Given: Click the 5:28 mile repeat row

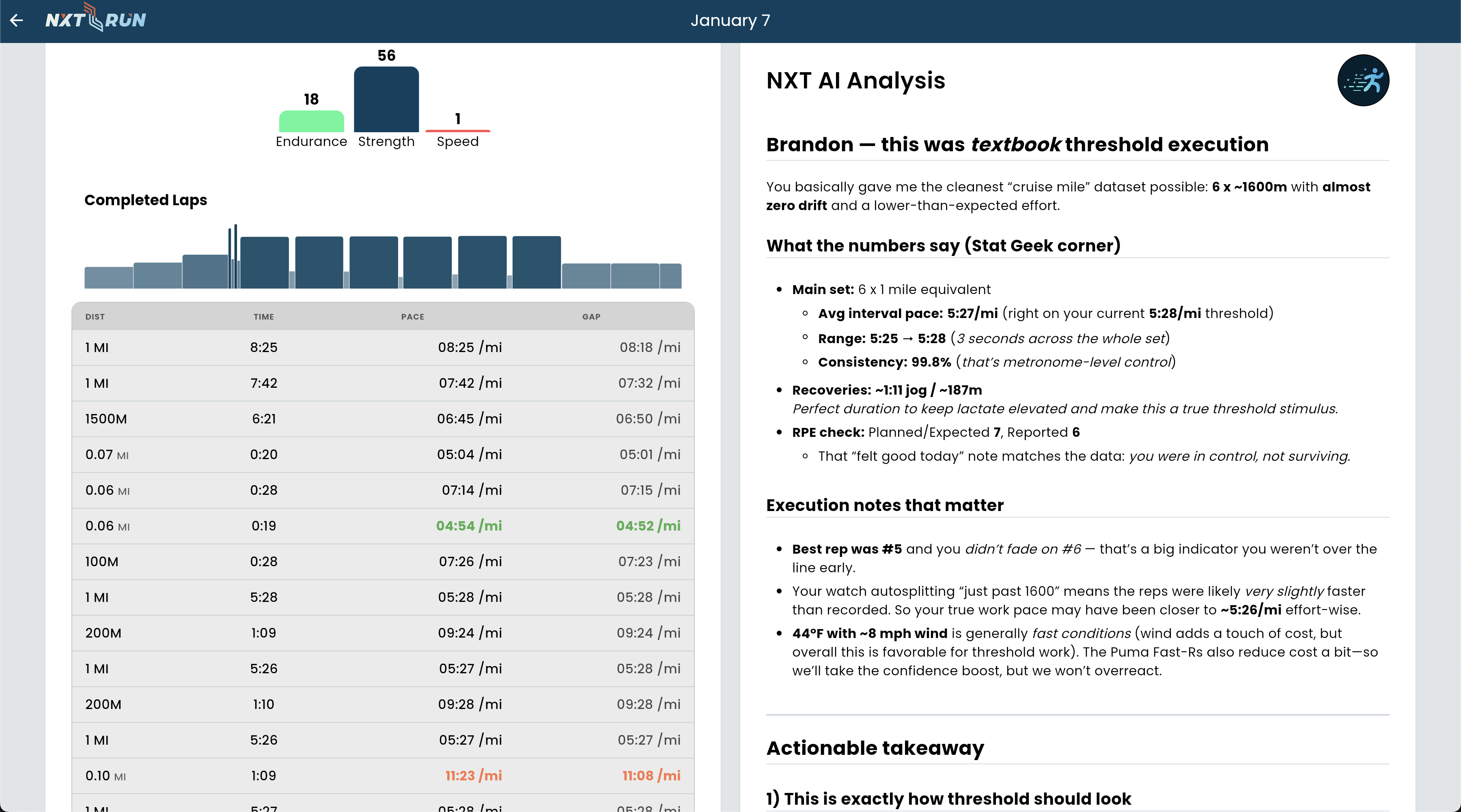Looking at the screenshot, I should (x=382, y=597).
